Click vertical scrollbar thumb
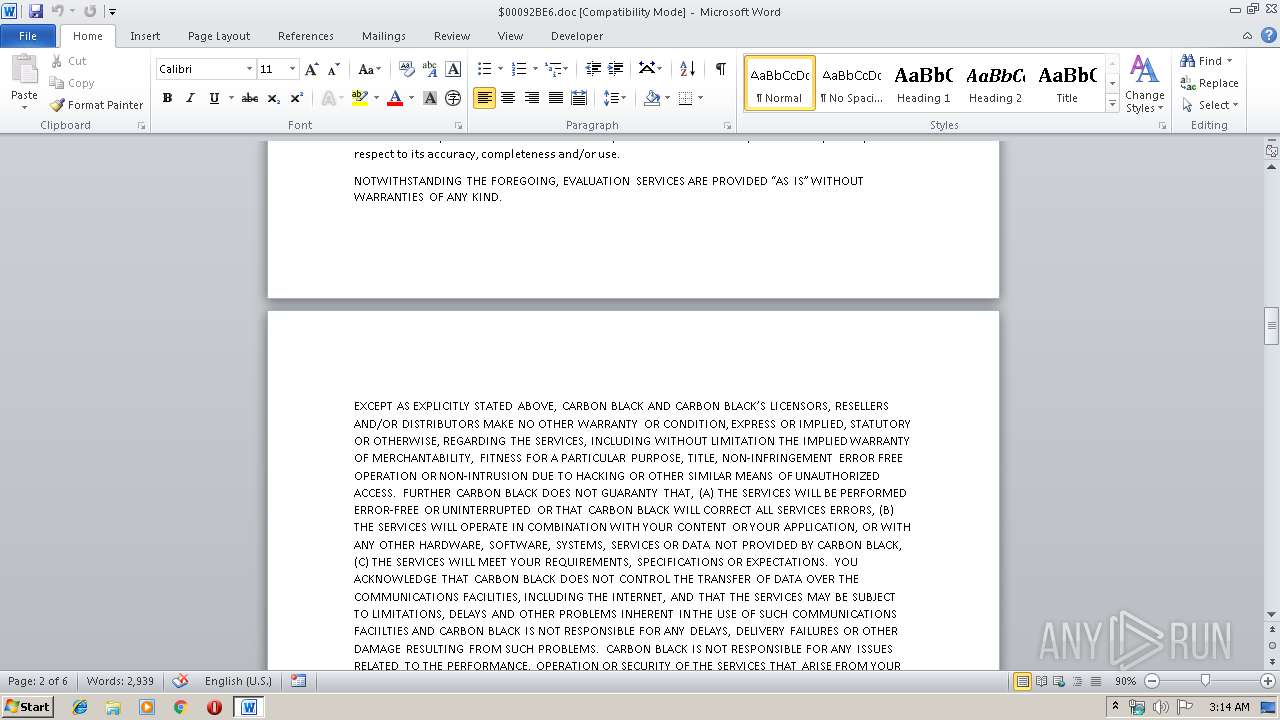Image resolution: width=1280 pixels, height=720 pixels. click(x=1272, y=326)
